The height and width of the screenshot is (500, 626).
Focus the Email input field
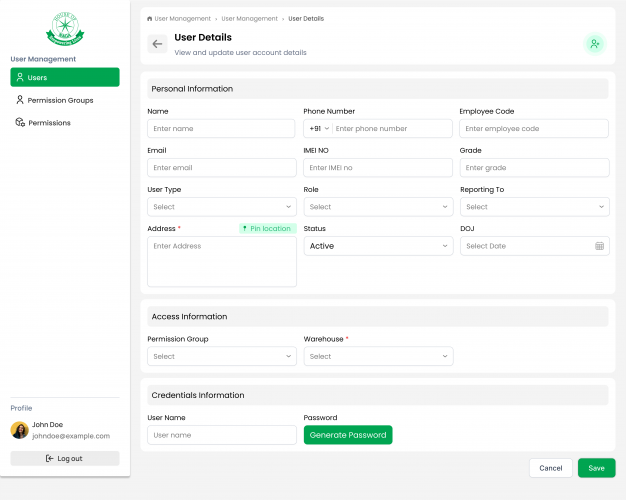[x=222, y=168]
